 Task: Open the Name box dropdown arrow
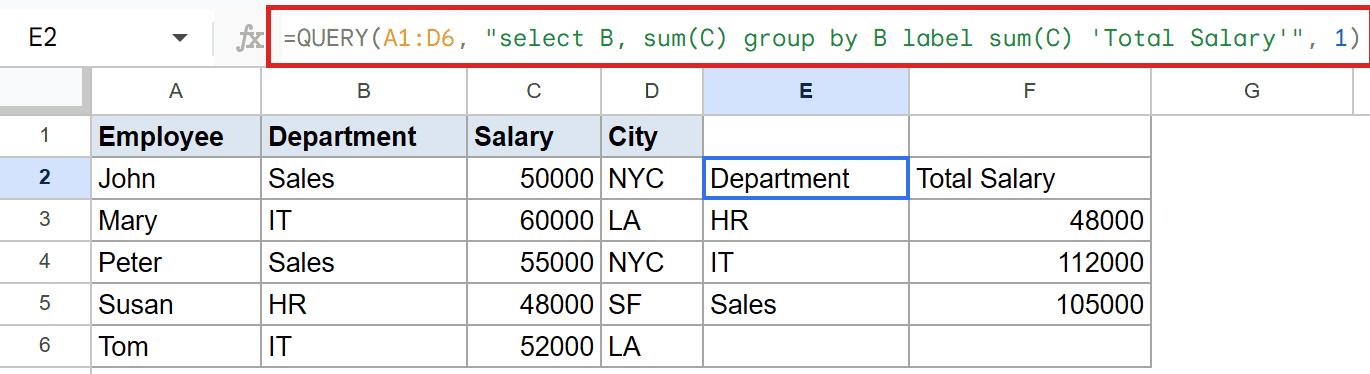coord(180,38)
